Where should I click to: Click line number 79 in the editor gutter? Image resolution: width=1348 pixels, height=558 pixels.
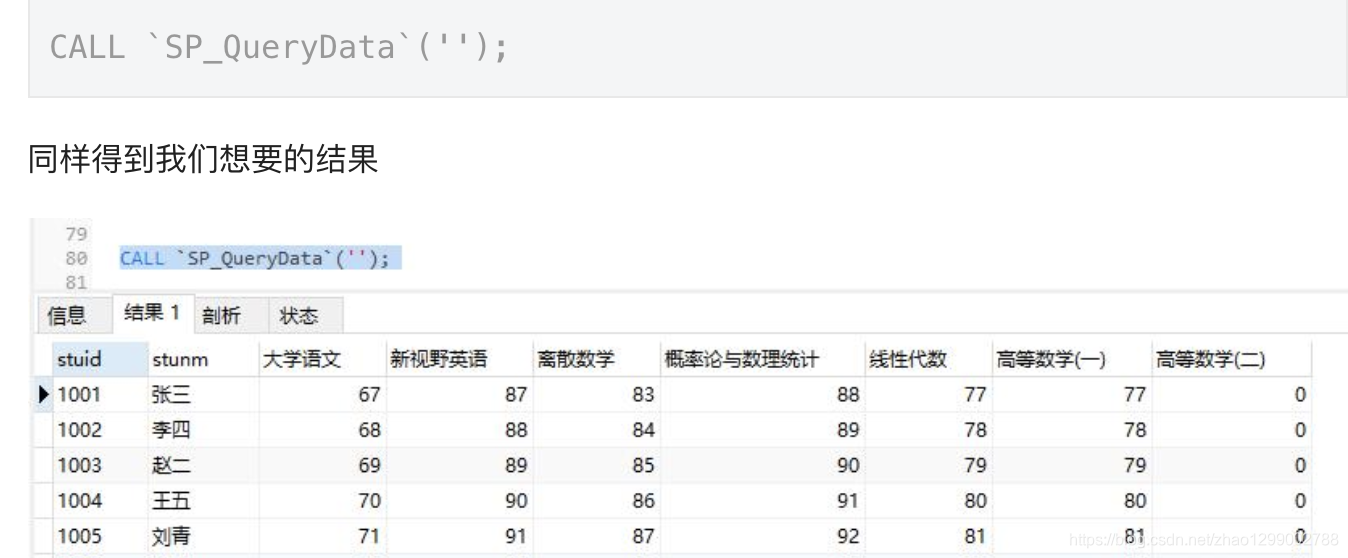[76, 234]
